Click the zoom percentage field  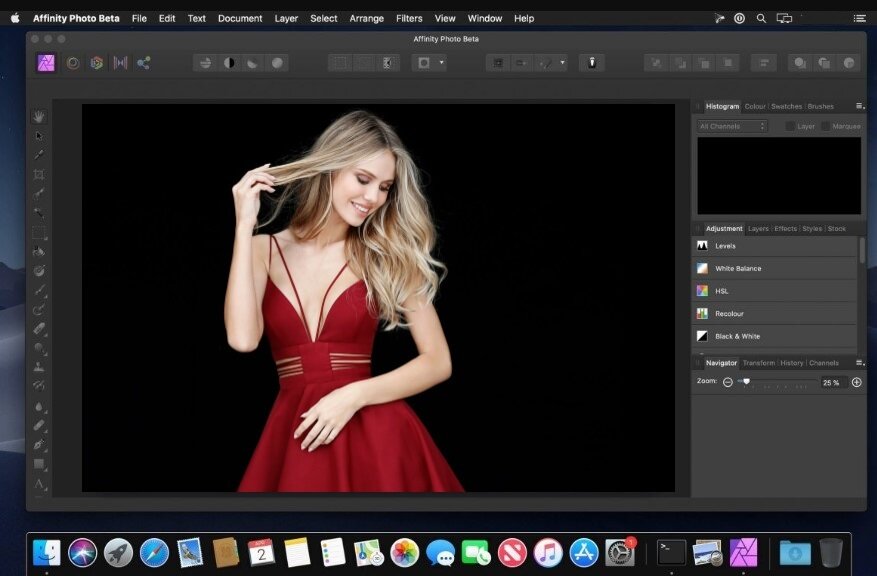click(x=831, y=383)
